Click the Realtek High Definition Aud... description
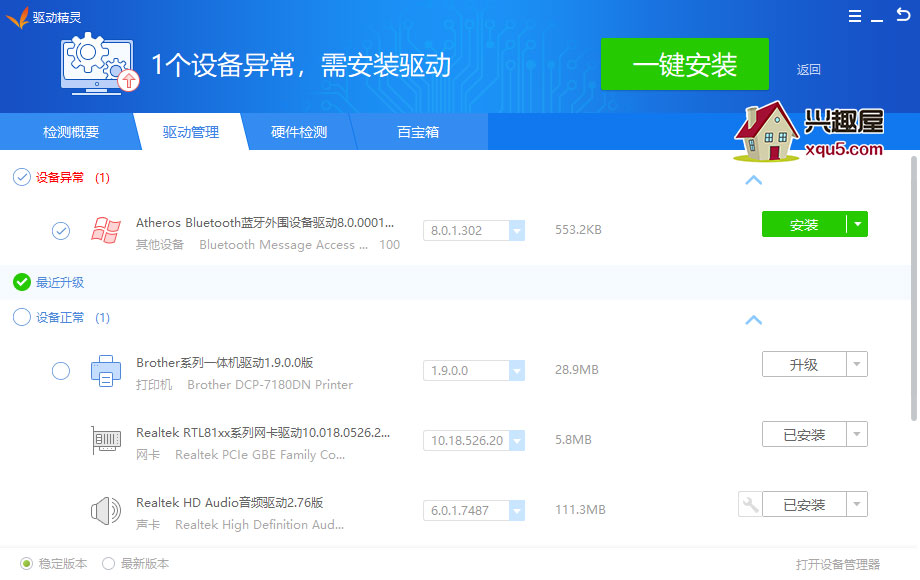The image size is (920, 580). (x=259, y=525)
